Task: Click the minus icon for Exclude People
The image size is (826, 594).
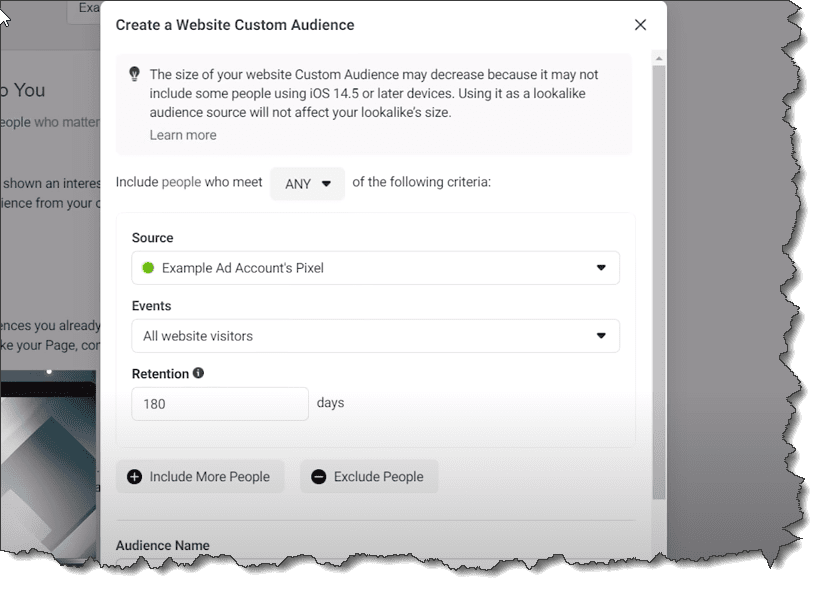Action: 318,477
